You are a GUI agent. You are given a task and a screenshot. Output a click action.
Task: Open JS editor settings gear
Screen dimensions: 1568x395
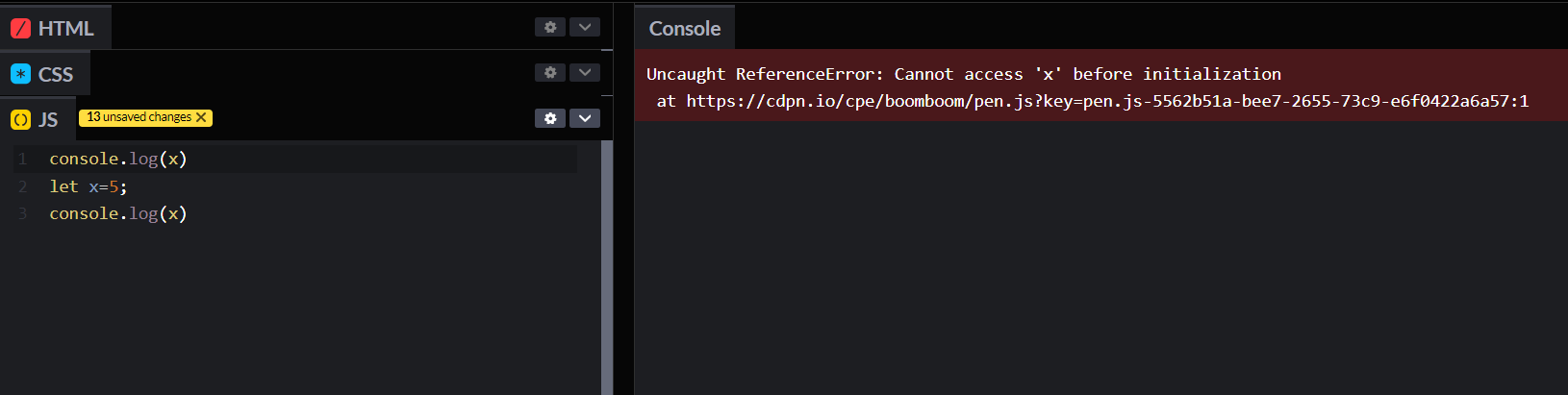(x=550, y=118)
